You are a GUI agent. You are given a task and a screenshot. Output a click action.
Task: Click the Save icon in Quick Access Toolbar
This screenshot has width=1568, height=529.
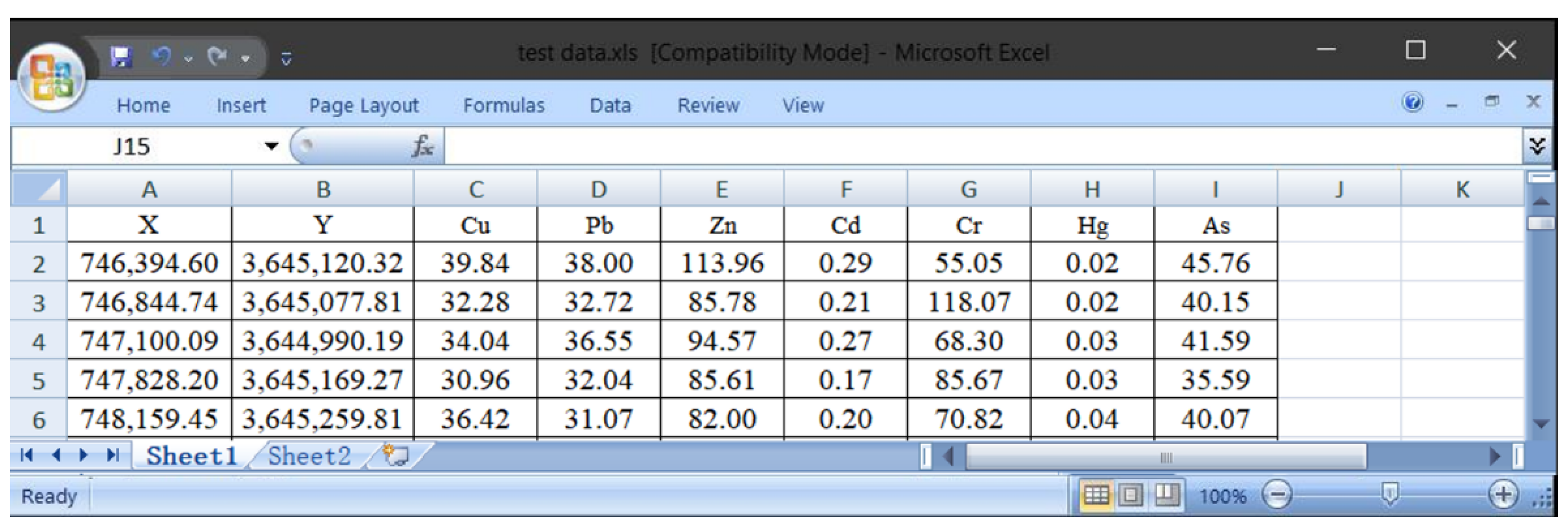point(121,57)
